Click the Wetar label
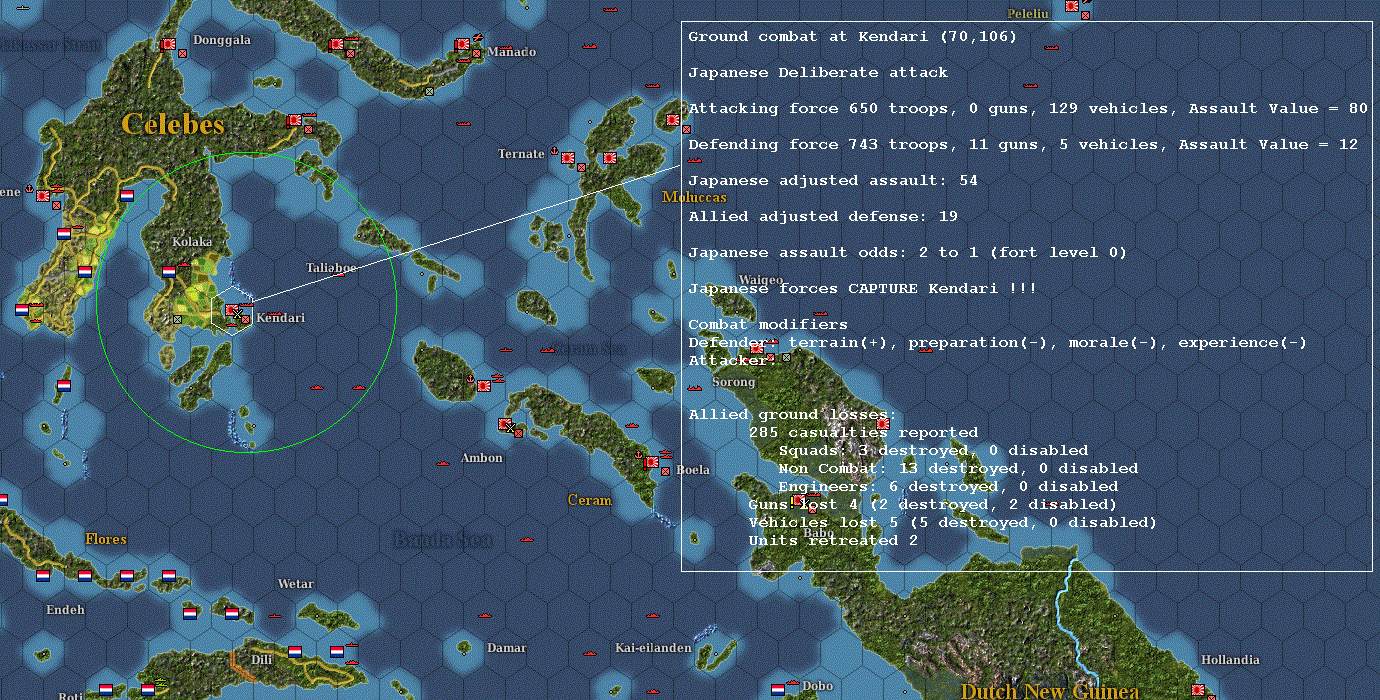This screenshot has width=1380, height=700. click(x=295, y=584)
